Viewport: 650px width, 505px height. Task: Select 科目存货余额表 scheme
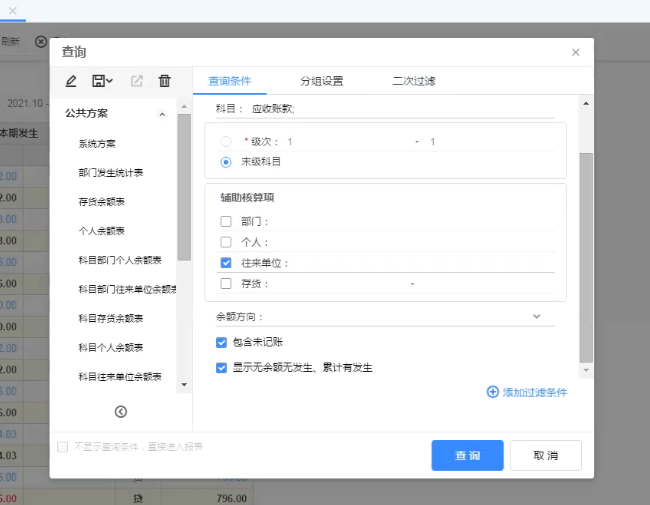[x=111, y=318]
